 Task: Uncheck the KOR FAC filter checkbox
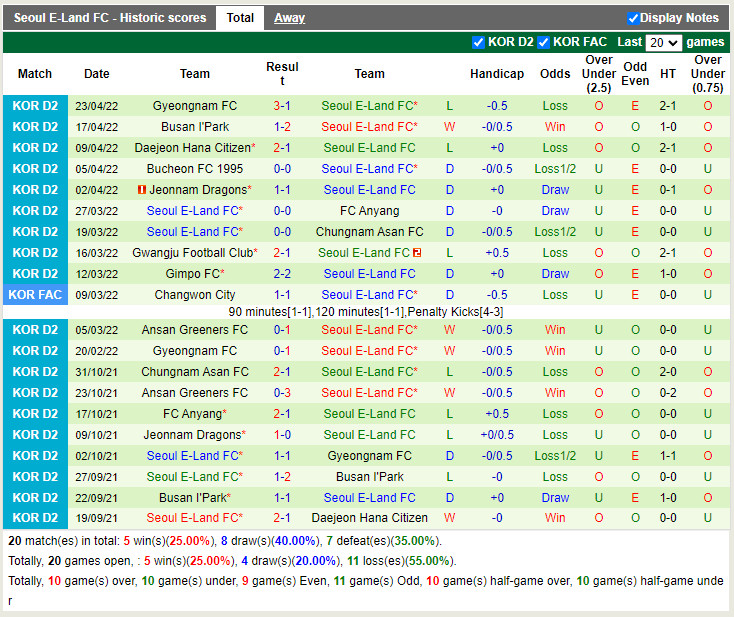pos(543,42)
